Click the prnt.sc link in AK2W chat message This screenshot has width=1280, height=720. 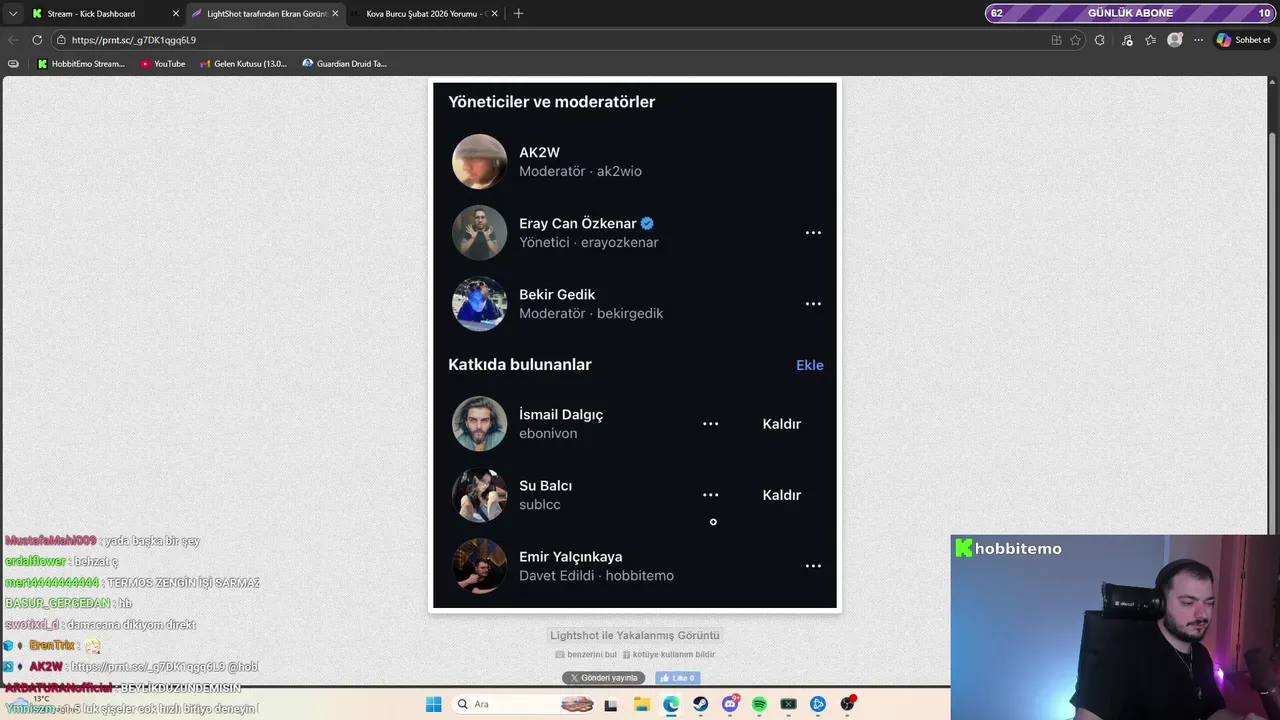[148, 667]
